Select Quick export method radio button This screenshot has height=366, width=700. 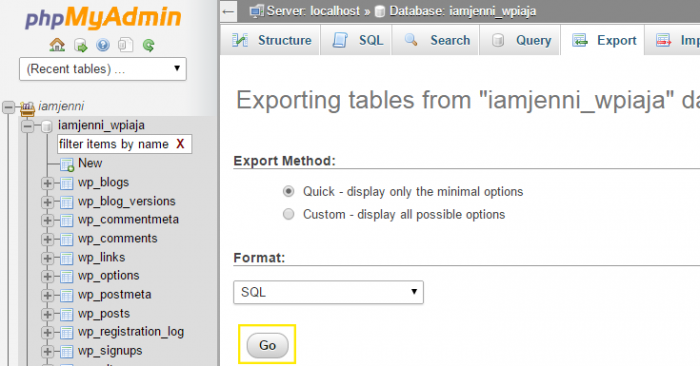click(x=288, y=191)
